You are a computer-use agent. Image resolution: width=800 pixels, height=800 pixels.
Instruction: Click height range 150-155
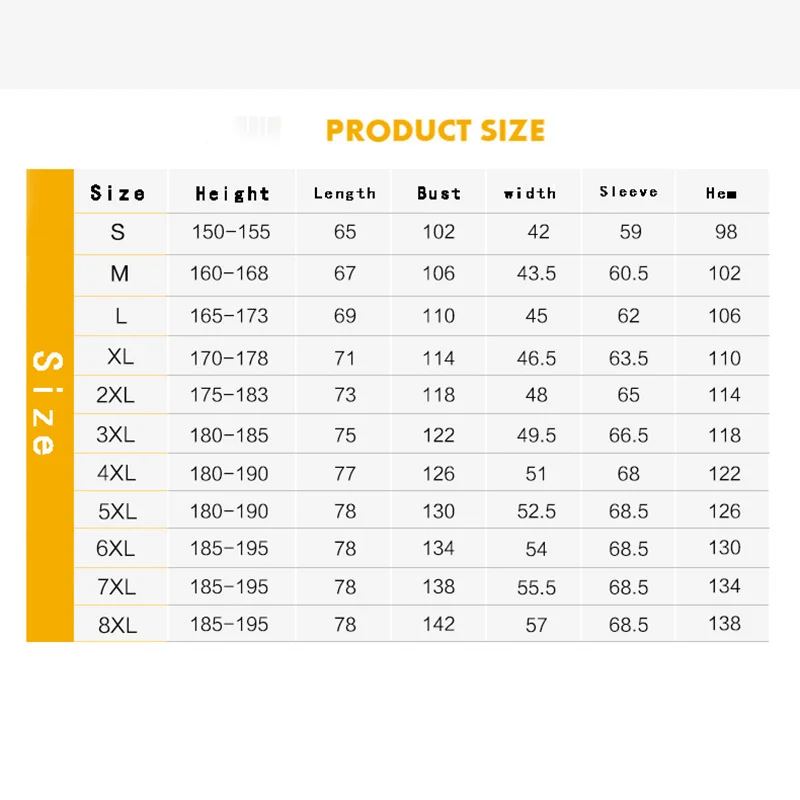coord(231,232)
